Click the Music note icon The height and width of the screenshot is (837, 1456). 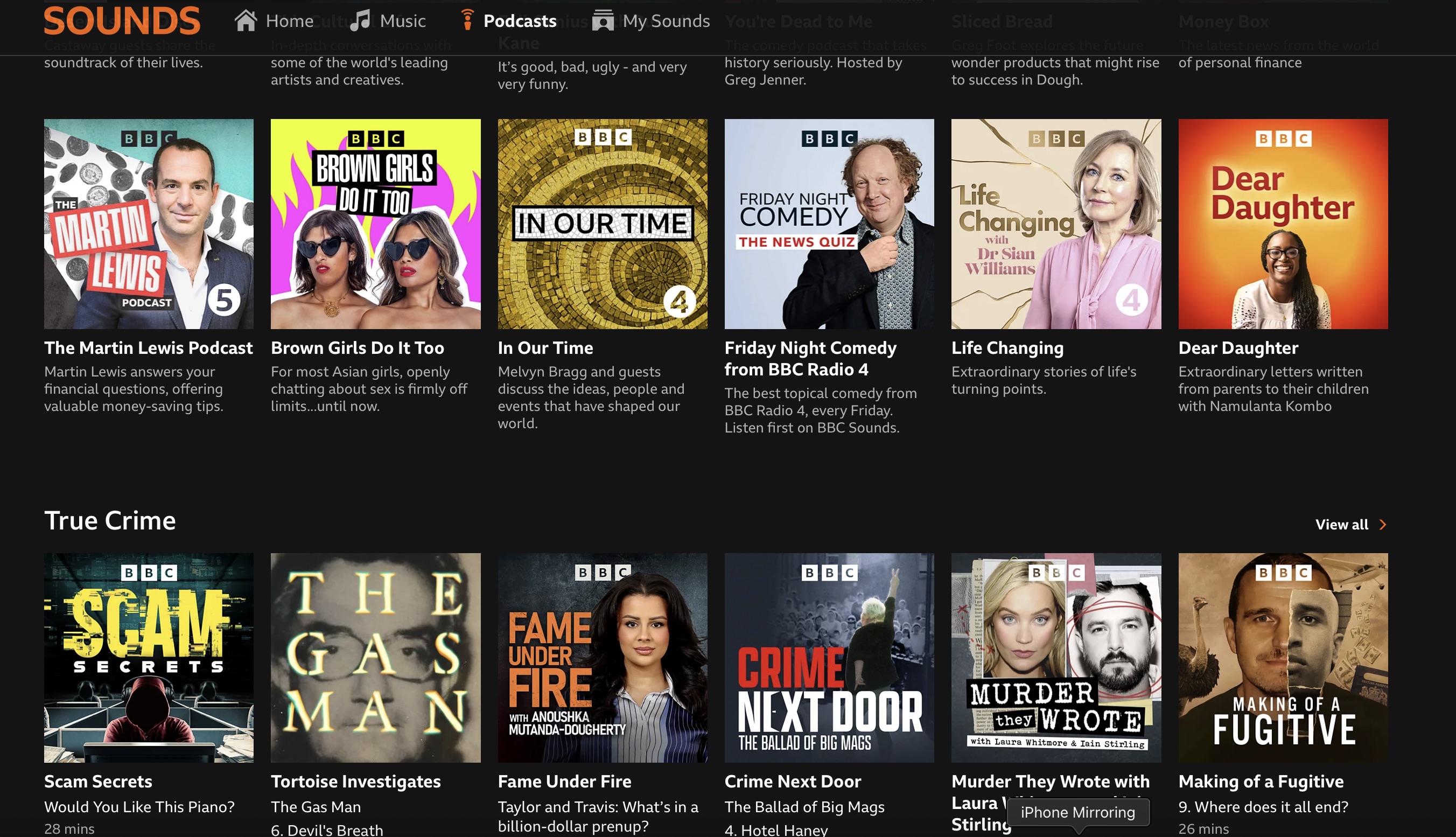pos(360,20)
